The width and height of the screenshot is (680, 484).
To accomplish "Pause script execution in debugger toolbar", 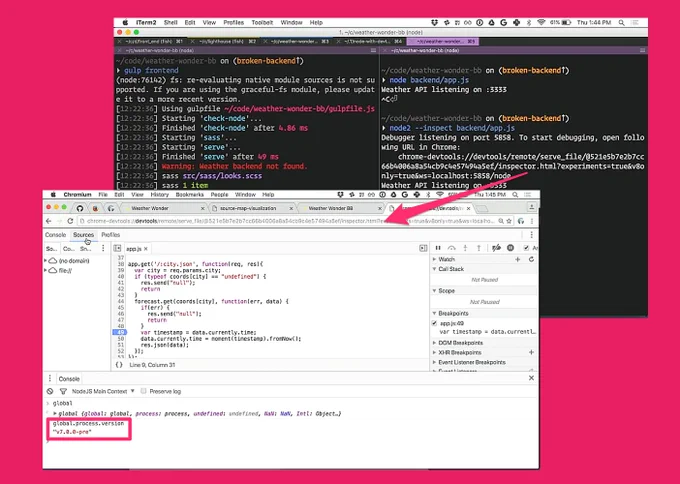I will (x=438, y=248).
